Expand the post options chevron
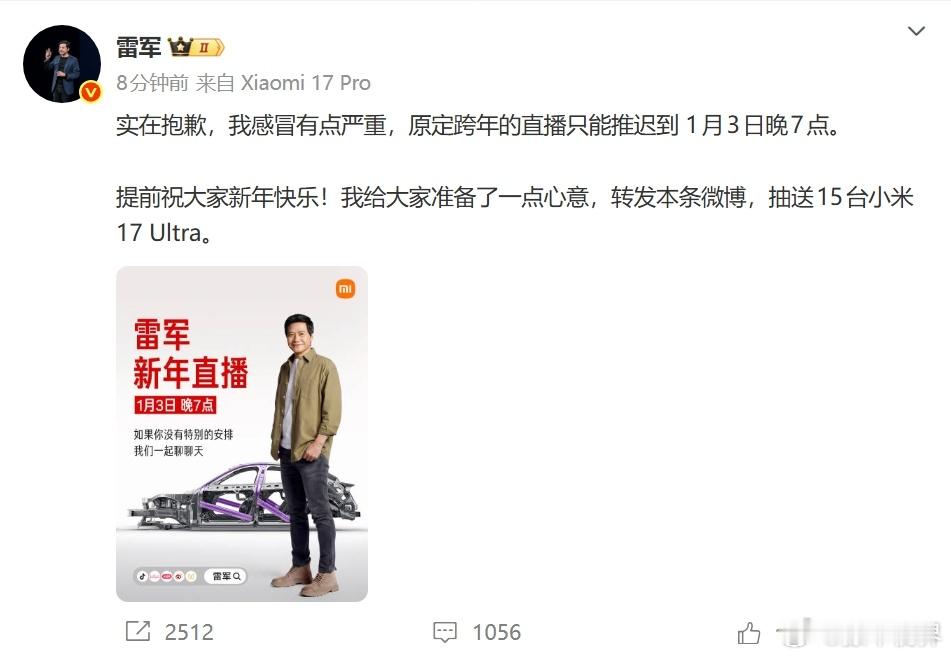The width and height of the screenshot is (951, 657). pyautogui.click(x=916, y=30)
